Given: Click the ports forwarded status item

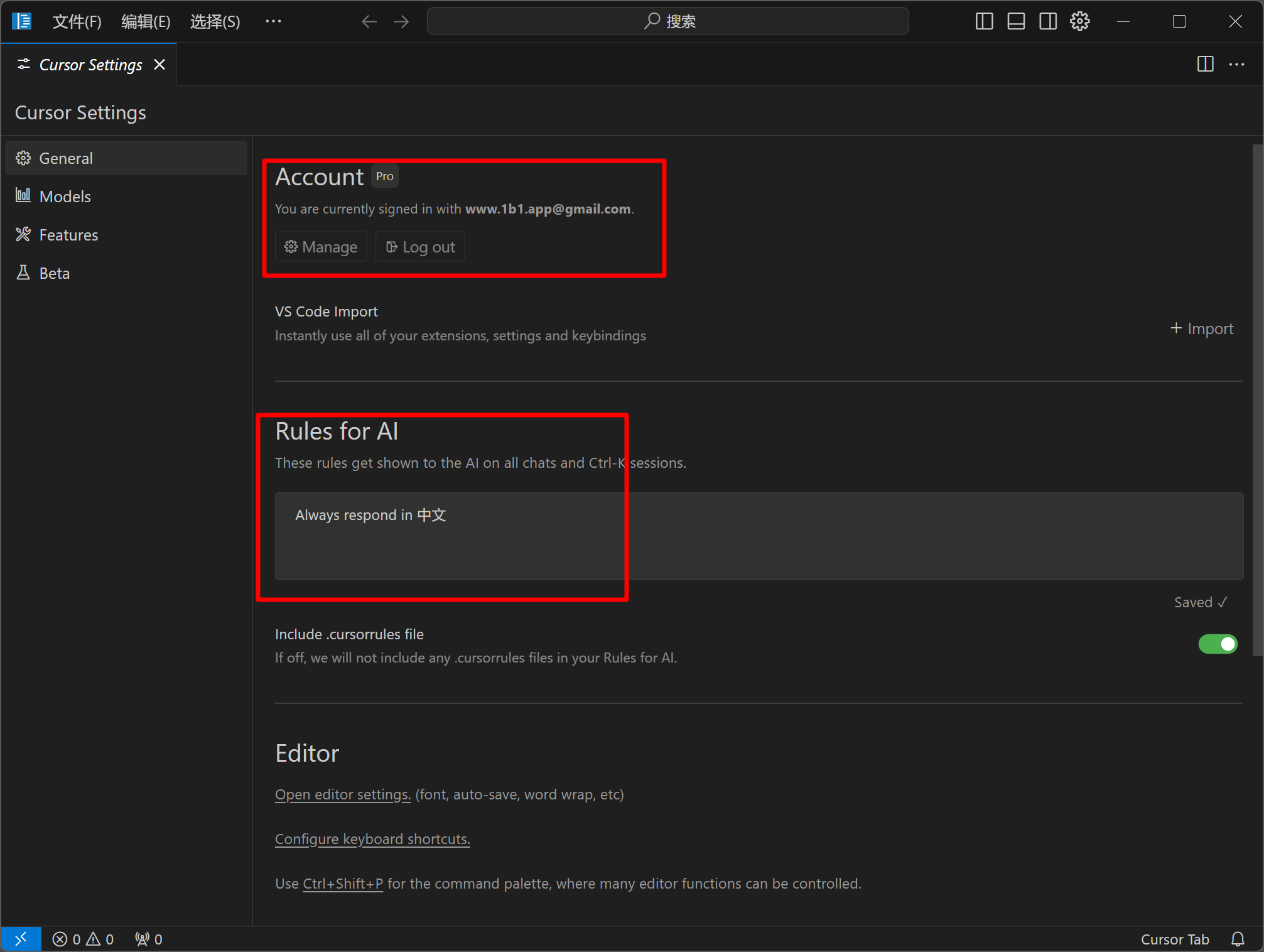Looking at the screenshot, I should 149,939.
